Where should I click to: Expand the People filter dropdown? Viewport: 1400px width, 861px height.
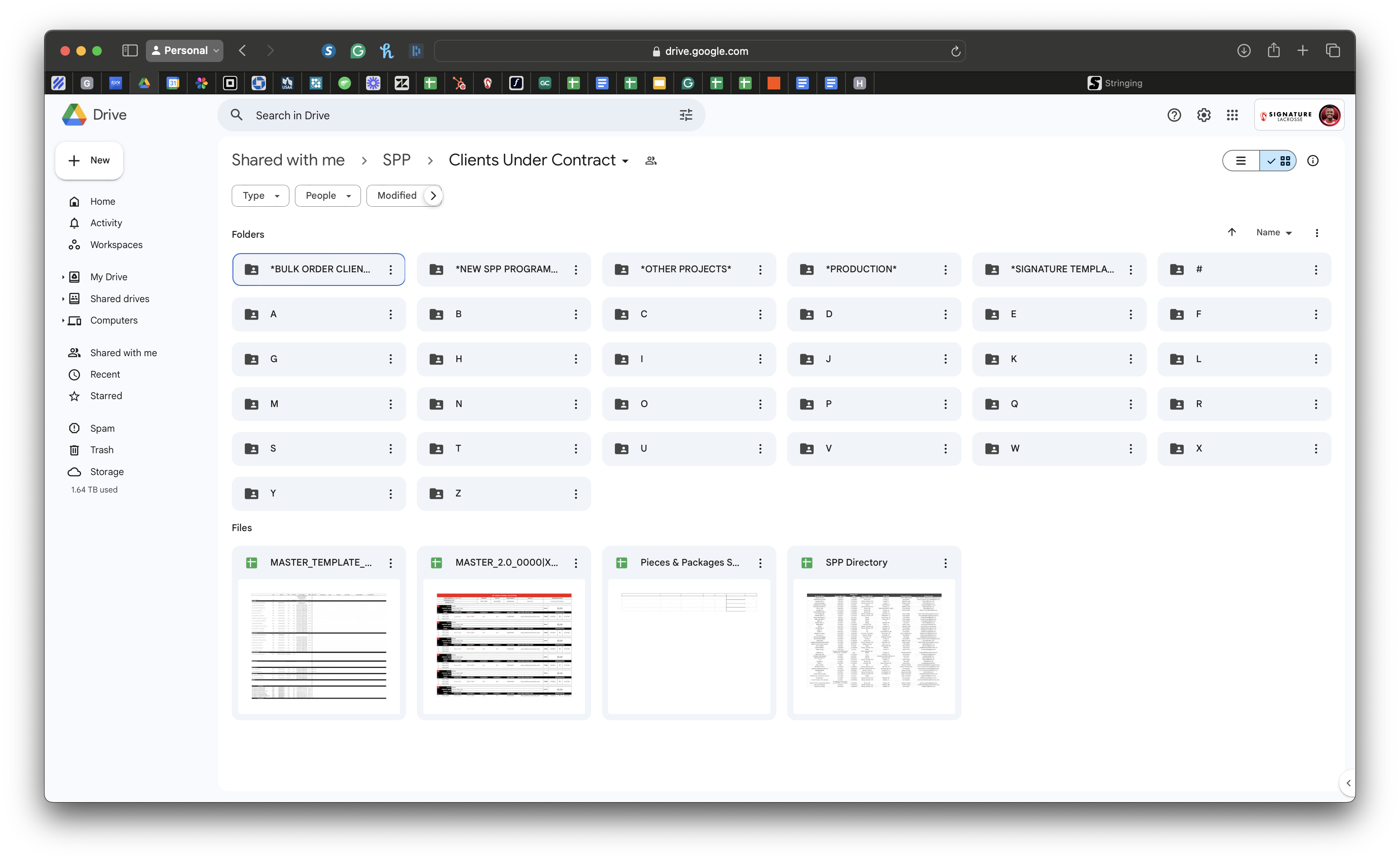(328, 195)
